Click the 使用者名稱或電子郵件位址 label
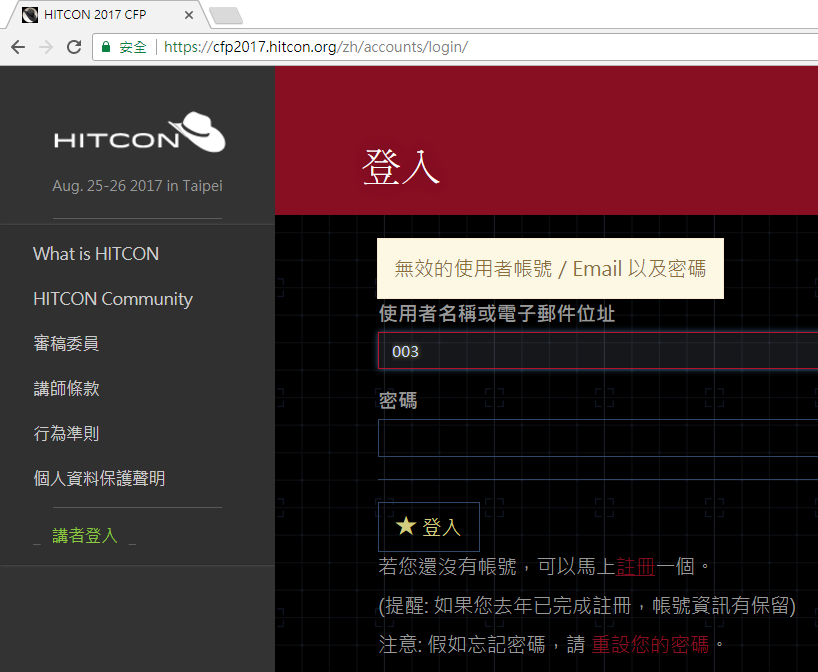818x672 pixels. (x=497, y=314)
